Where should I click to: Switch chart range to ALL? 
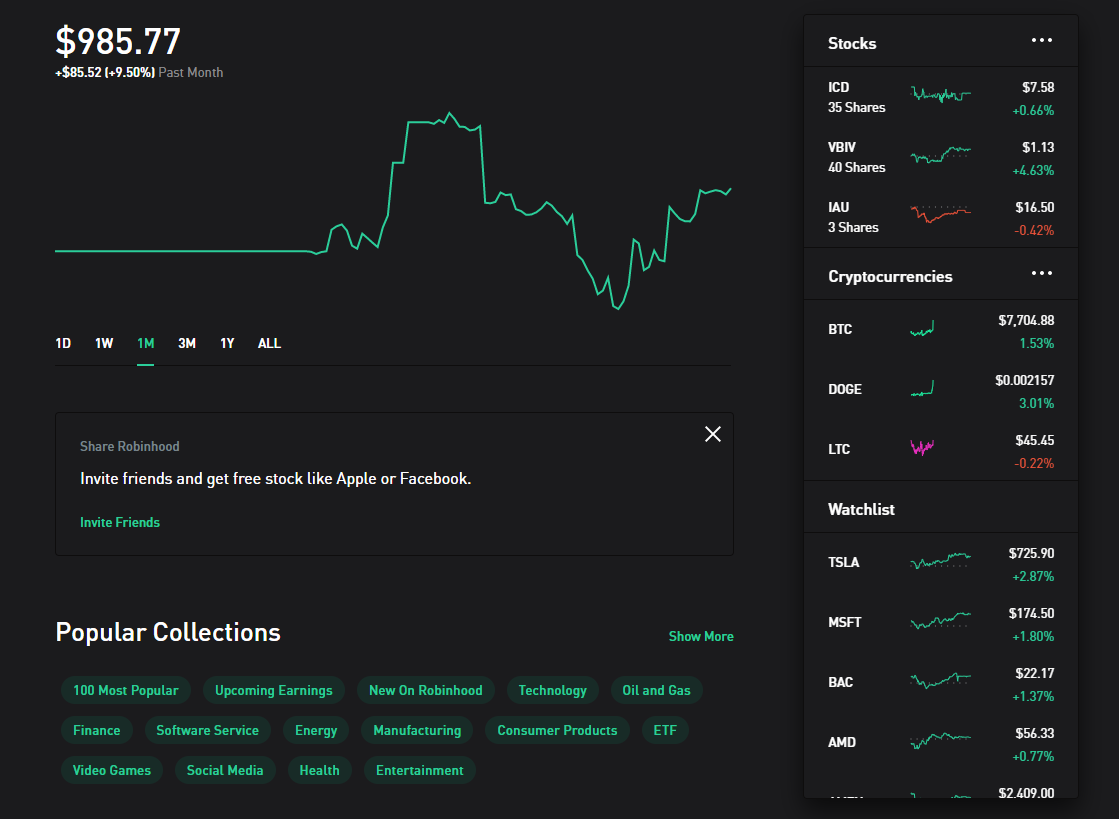point(269,343)
